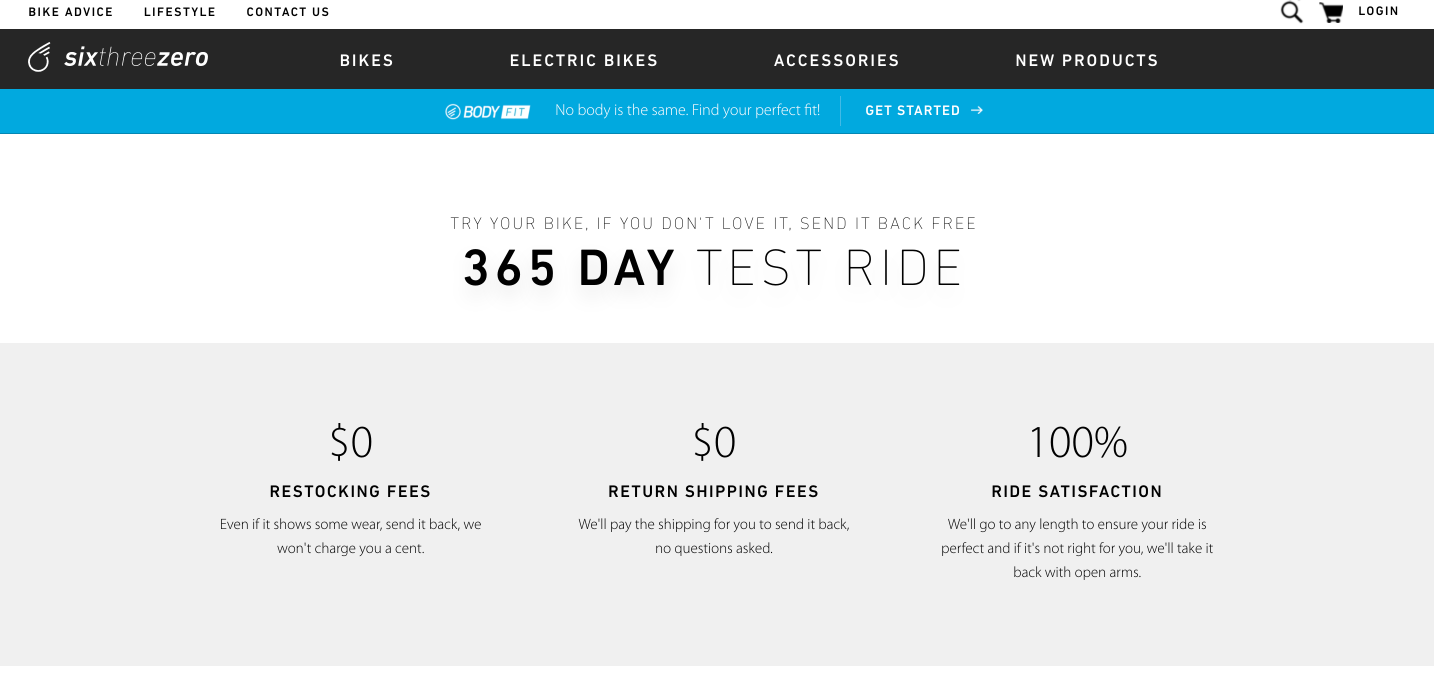The image size is (1434, 697).
Task: Click the 100% figure
Action: 1077,442
